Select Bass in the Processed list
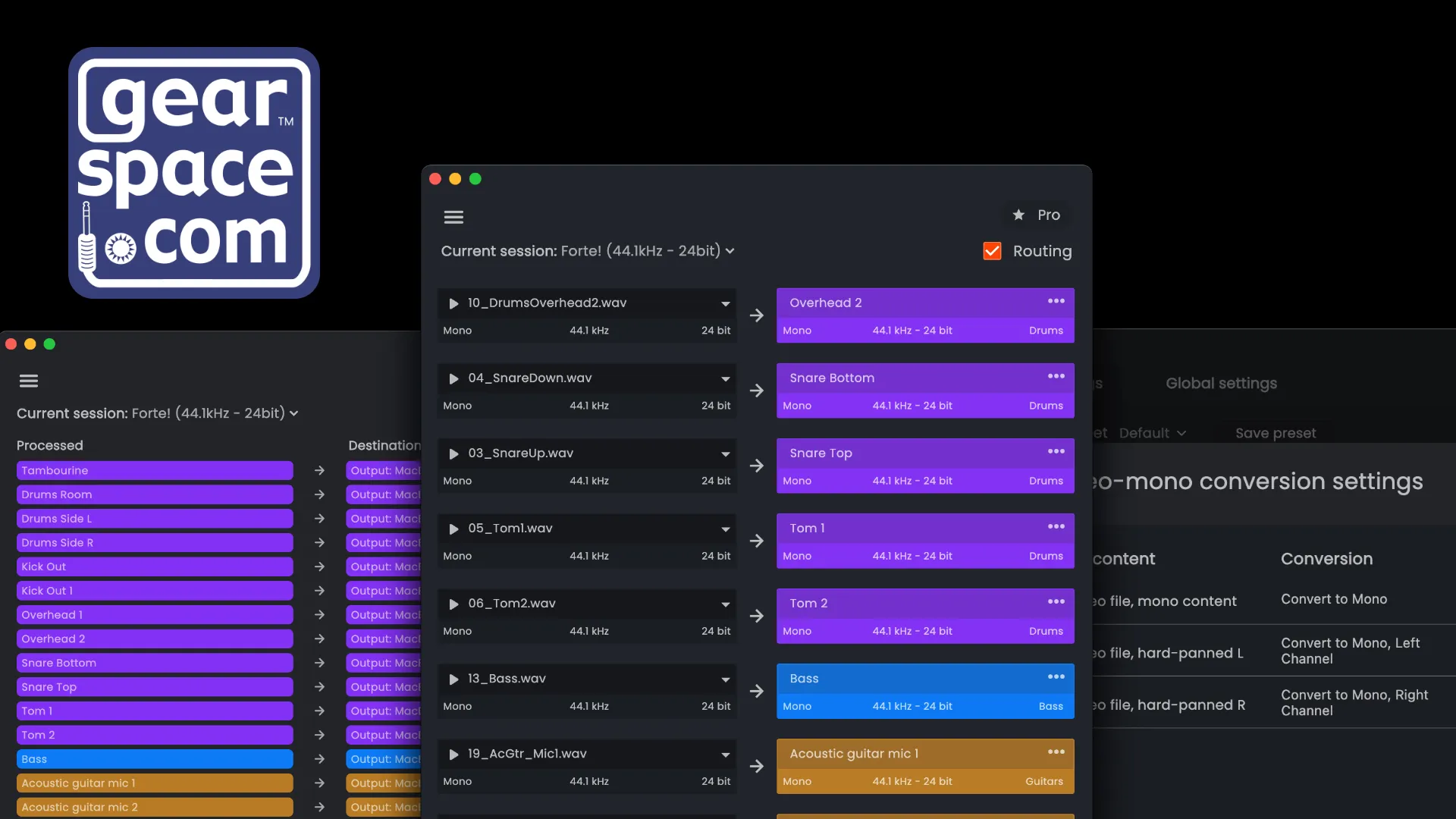The width and height of the screenshot is (1456, 819). click(x=155, y=759)
